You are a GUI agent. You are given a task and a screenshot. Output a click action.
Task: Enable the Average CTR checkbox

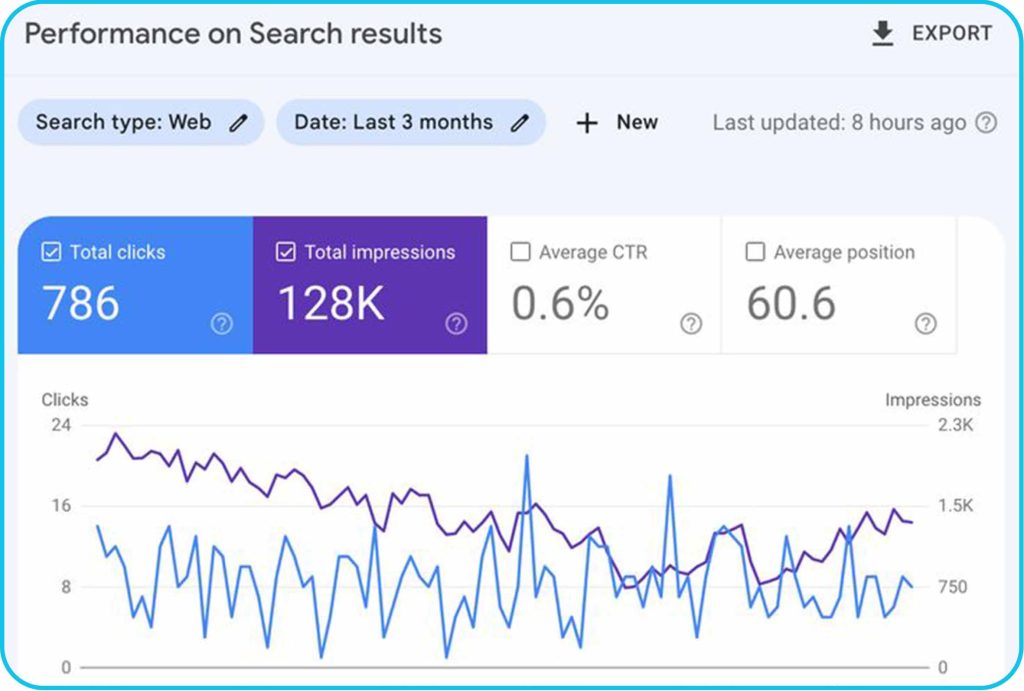coord(520,253)
